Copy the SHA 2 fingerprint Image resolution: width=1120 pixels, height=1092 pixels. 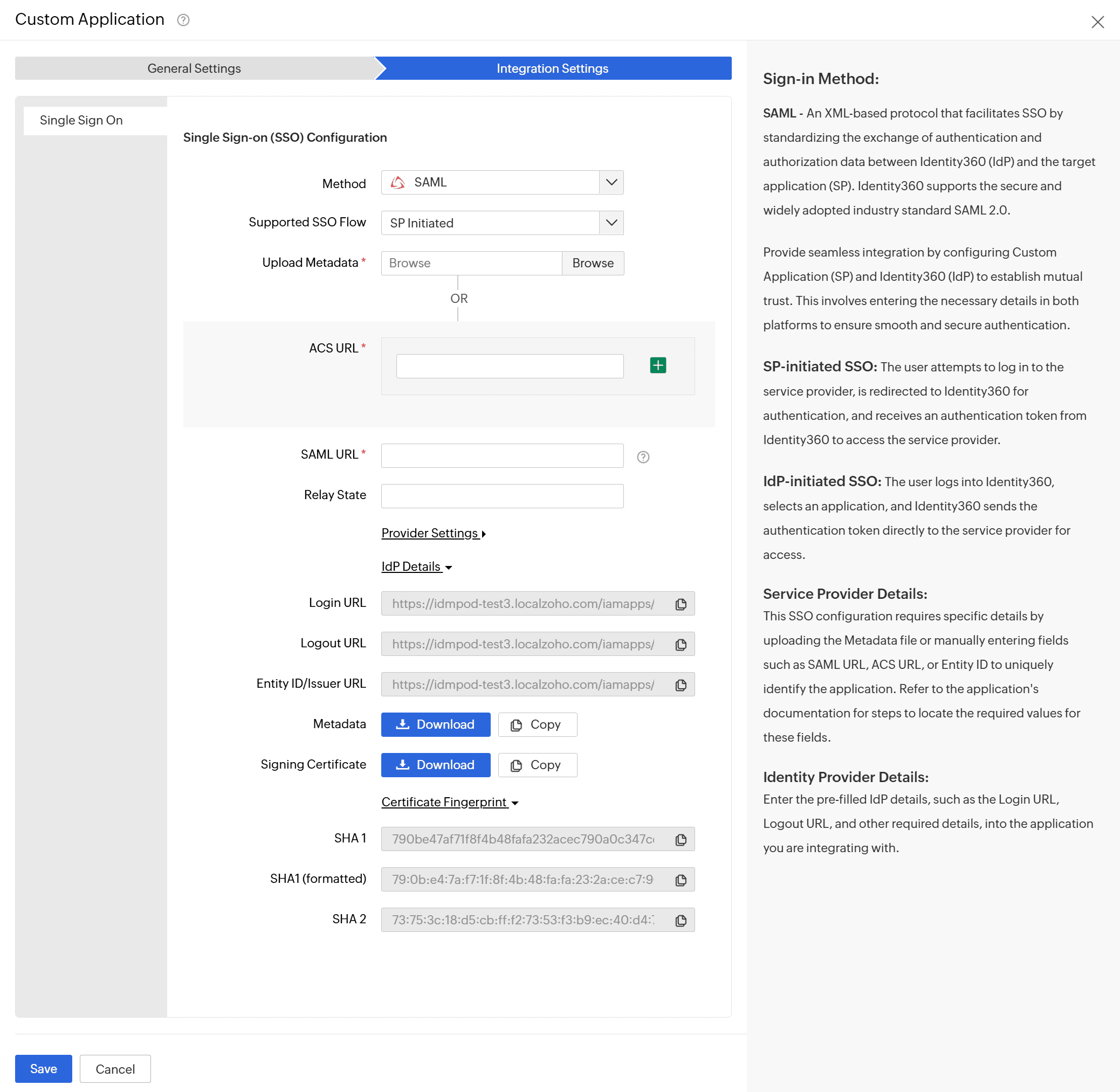[x=681, y=921]
